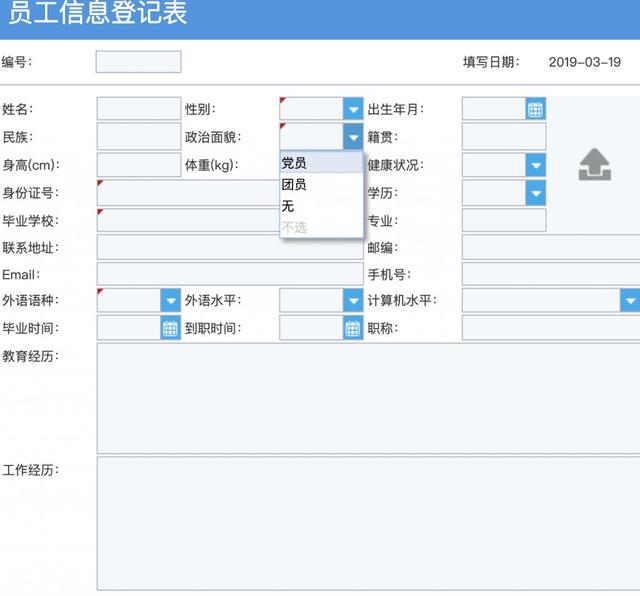The image size is (640, 596).
Task: Expand the 外语水平 dropdown arrow
Action: [x=353, y=300]
